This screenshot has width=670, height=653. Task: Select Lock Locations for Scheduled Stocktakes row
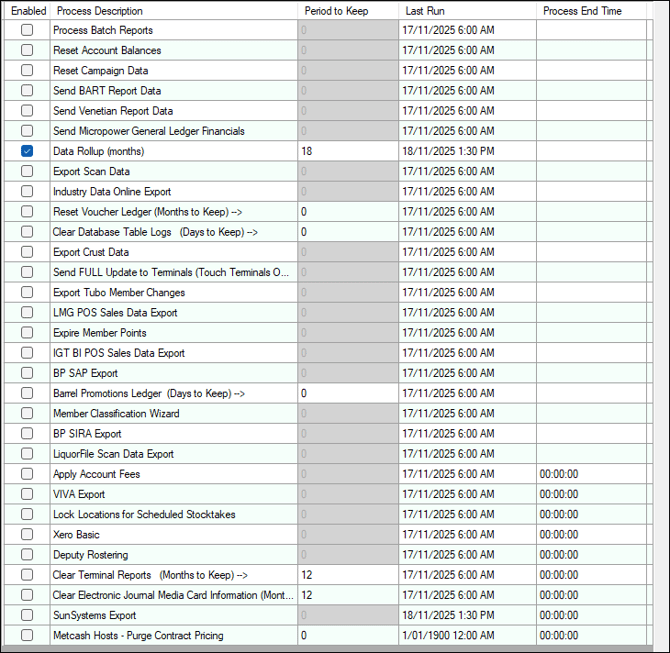point(326,514)
